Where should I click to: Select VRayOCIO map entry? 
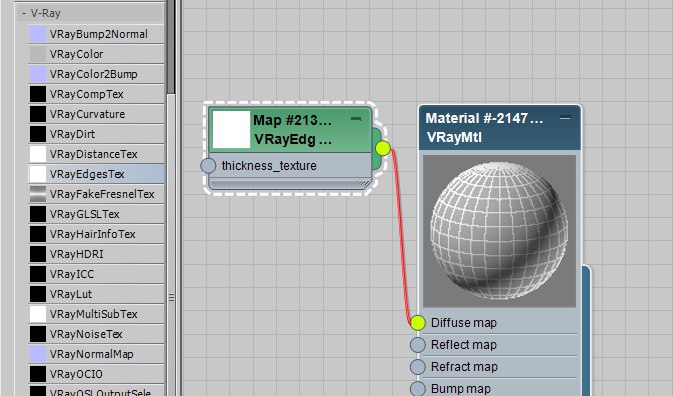tap(96, 374)
